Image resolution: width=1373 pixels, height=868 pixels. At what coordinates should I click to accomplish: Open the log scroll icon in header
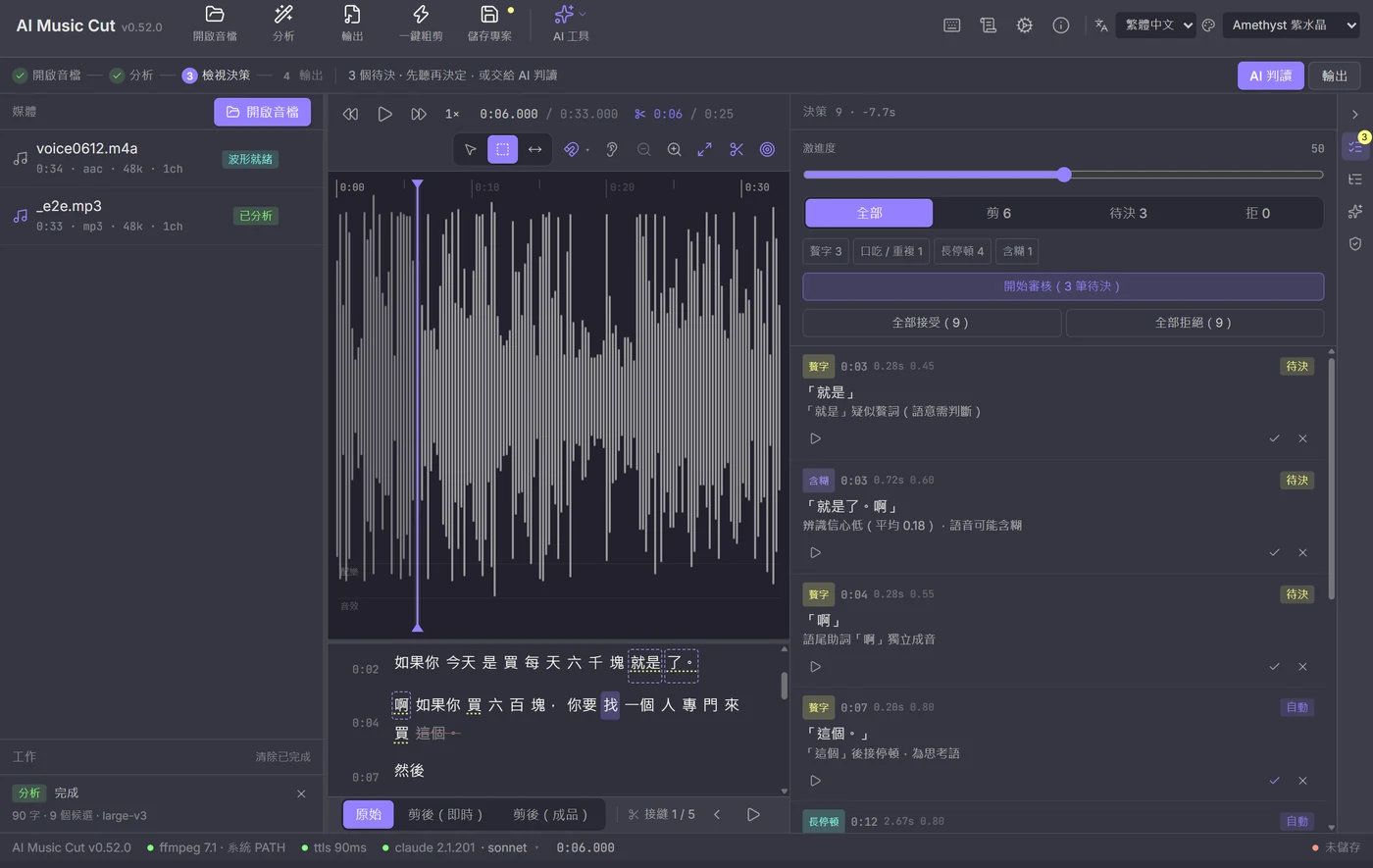988,26
